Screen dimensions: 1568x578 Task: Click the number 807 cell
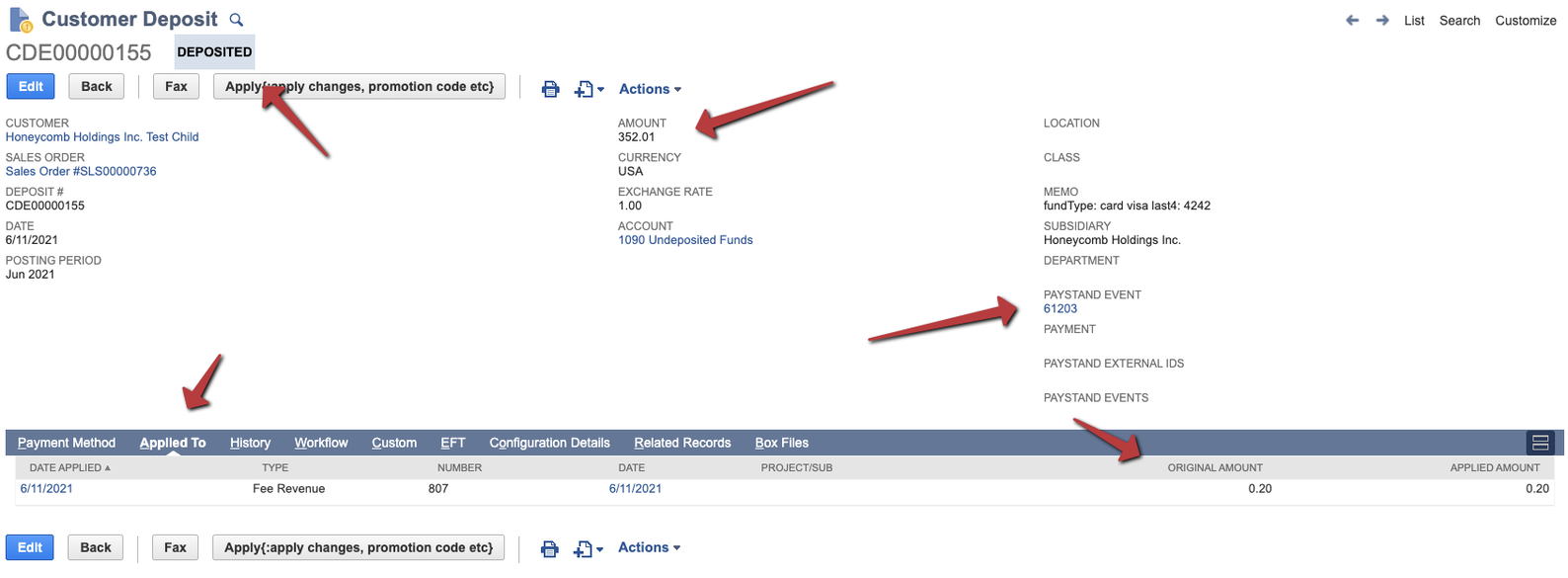438,488
